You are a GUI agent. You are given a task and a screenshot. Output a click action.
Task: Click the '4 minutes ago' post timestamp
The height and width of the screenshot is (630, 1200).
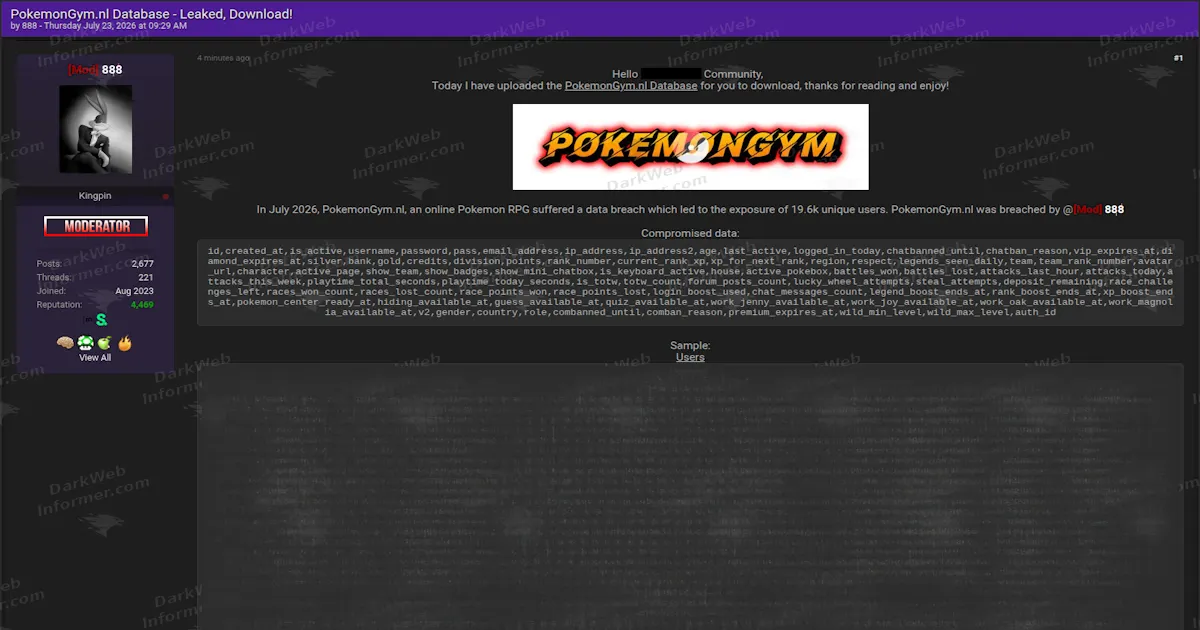(224, 58)
